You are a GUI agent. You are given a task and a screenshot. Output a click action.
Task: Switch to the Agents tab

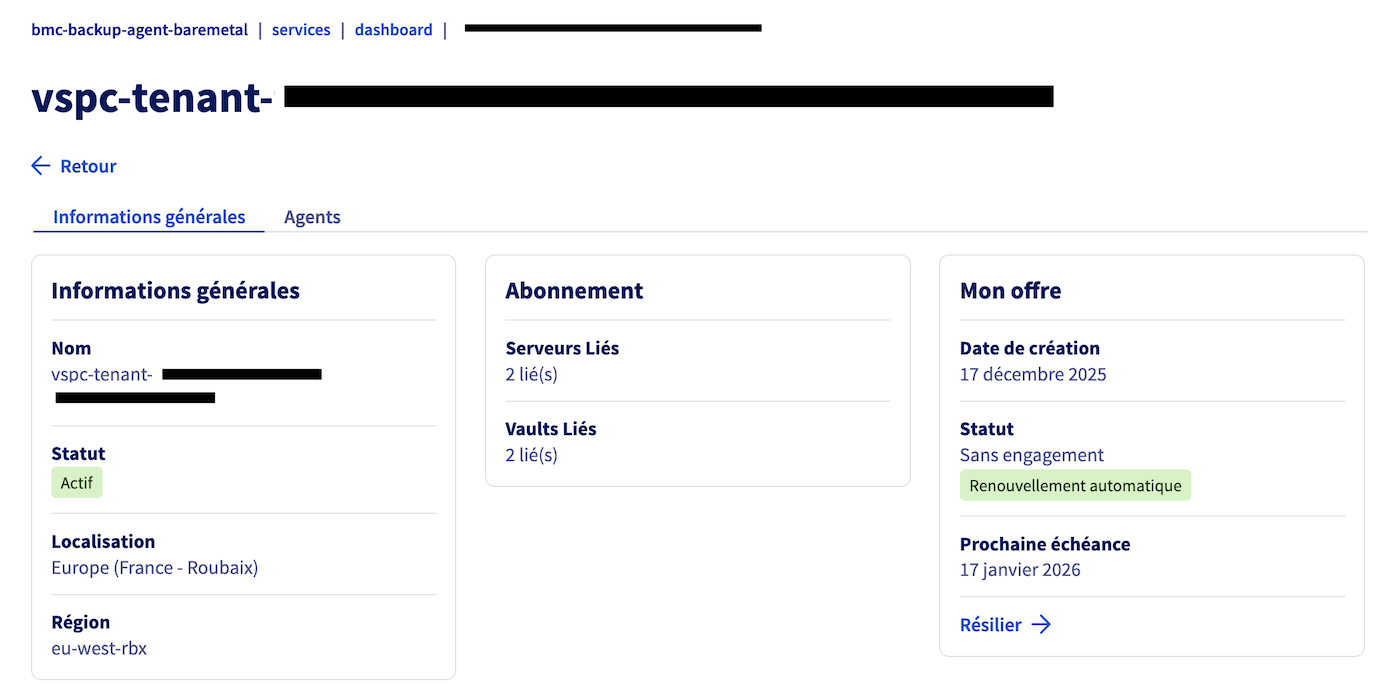(x=312, y=217)
